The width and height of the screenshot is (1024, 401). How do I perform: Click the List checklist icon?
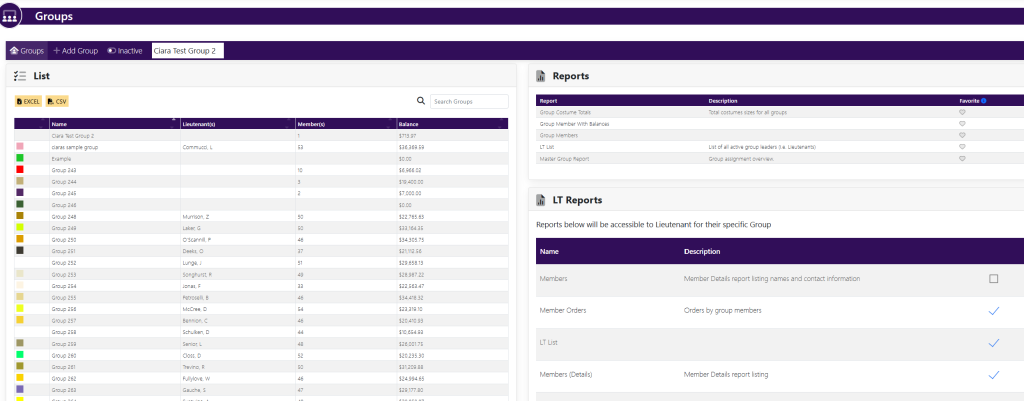(20, 76)
